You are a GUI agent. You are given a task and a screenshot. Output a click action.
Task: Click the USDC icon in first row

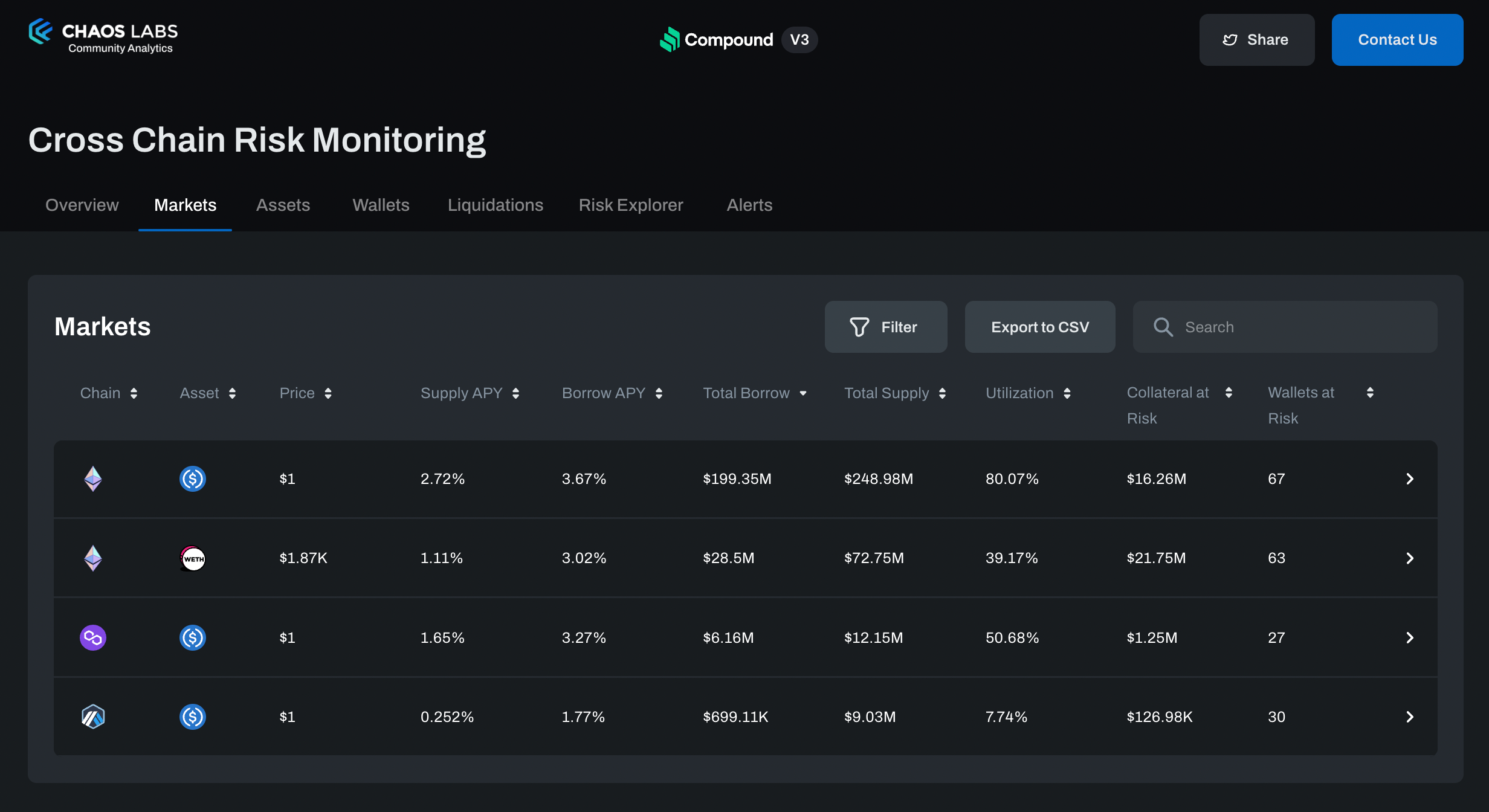(193, 479)
